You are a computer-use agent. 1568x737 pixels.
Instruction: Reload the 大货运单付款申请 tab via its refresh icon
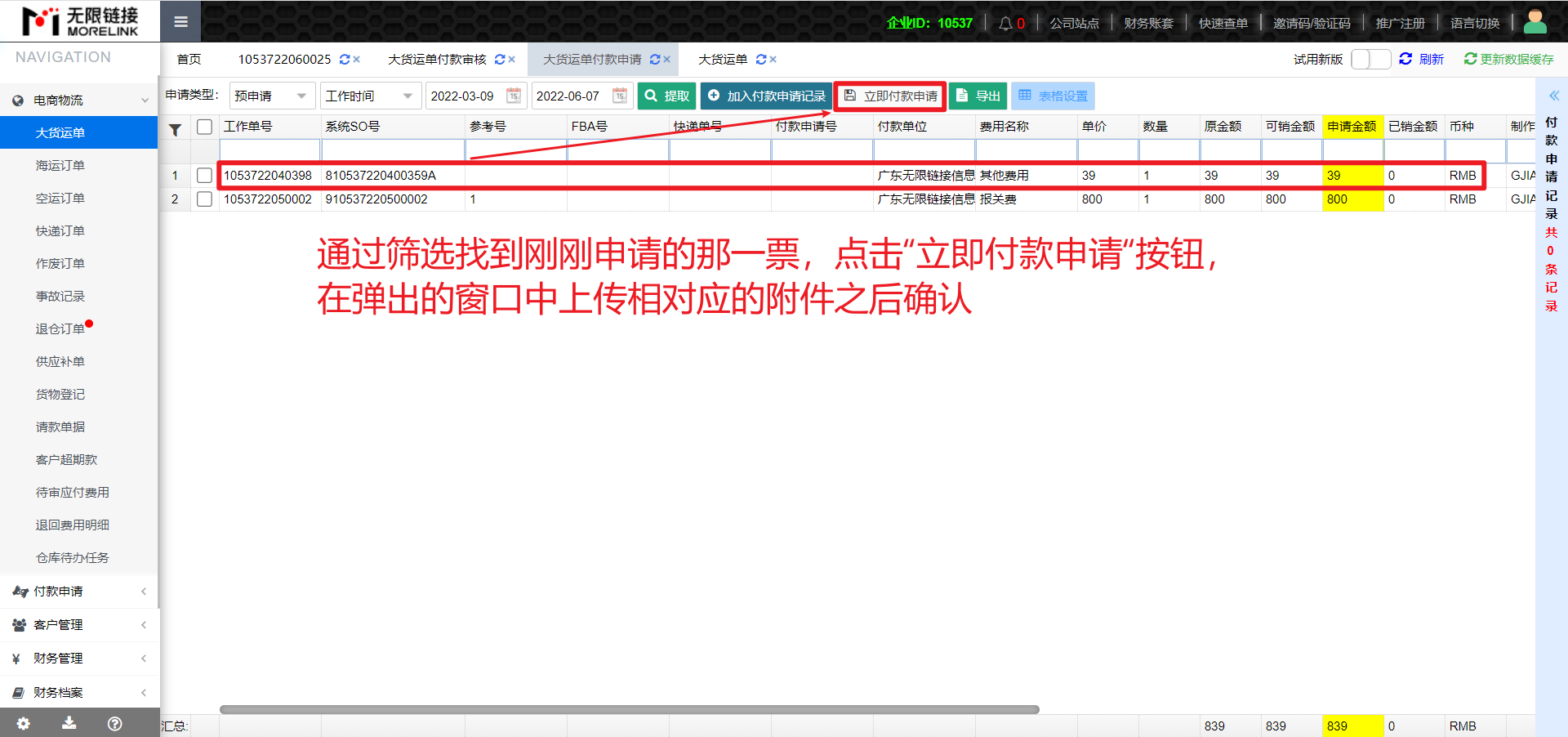tap(655, 59)
